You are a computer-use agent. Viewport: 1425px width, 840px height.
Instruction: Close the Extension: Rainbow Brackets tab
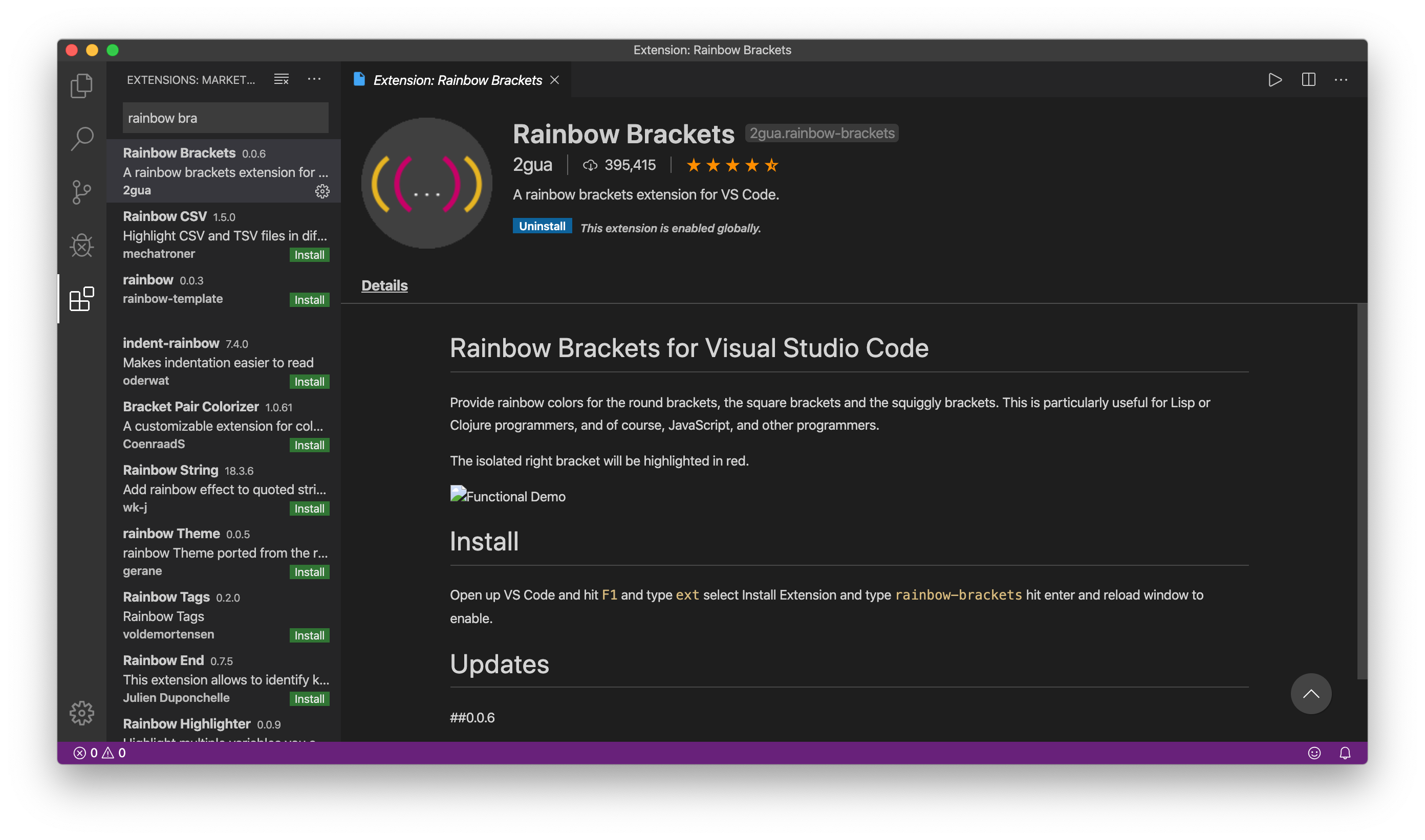tap(554, 80)
